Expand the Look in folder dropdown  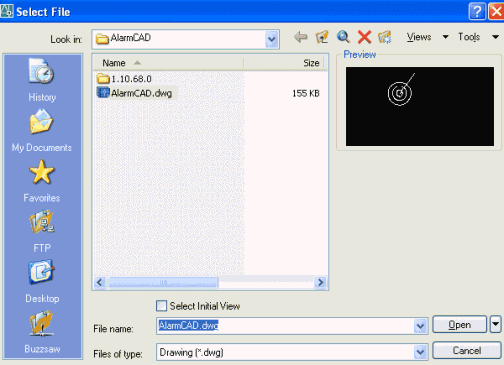(272, 39)
